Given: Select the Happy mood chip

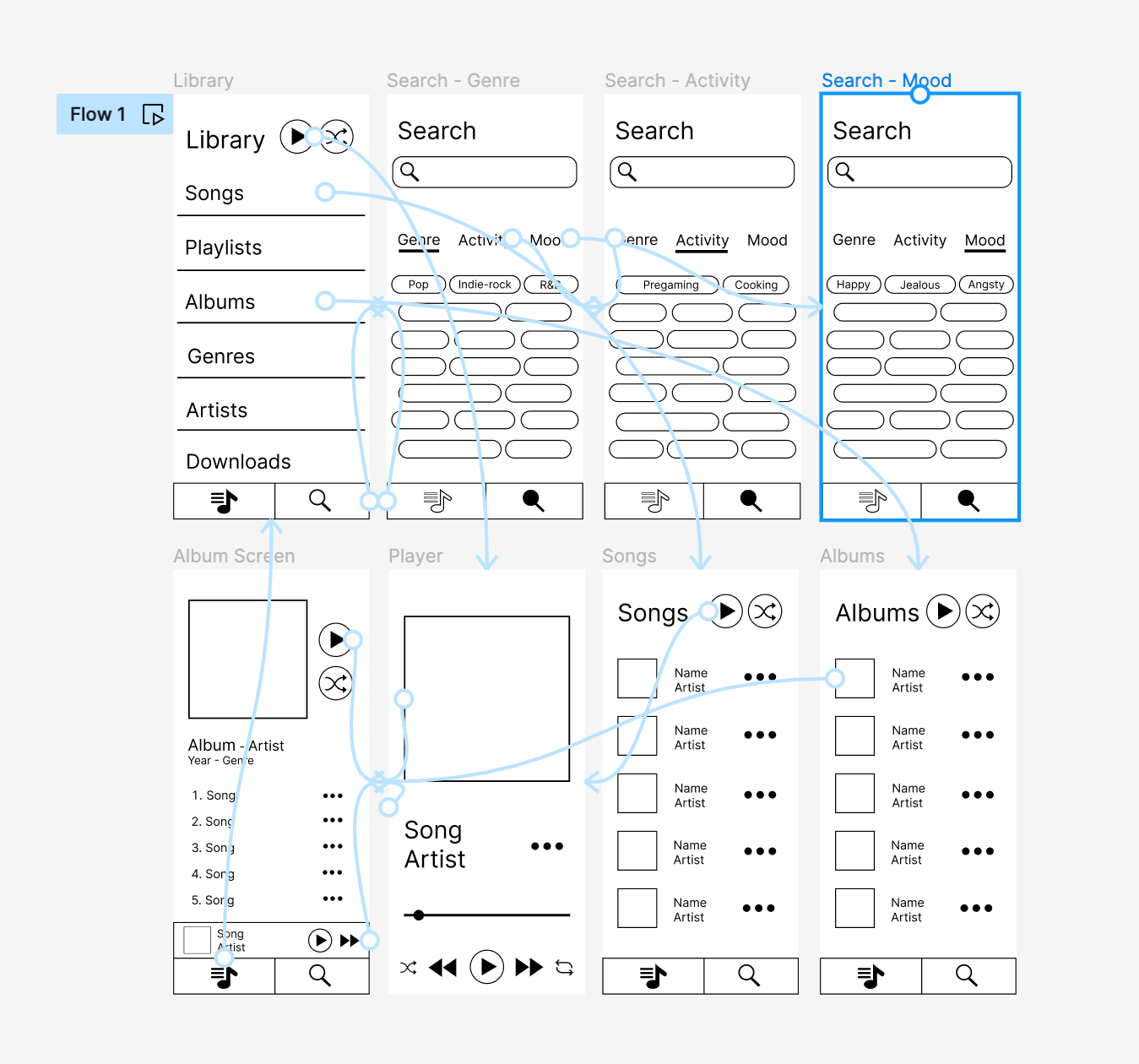Looking at the screenshot, I should click(854, 285).
